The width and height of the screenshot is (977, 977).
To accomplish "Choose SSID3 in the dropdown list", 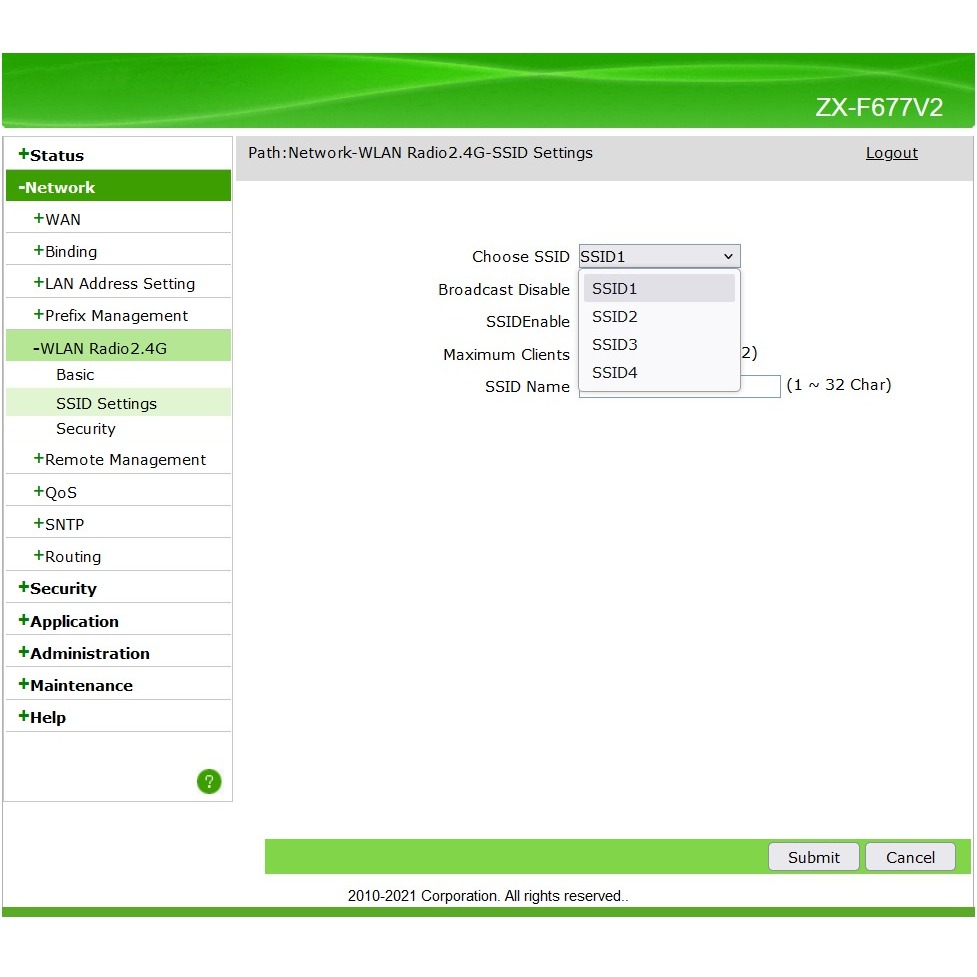I will [614, 345].
